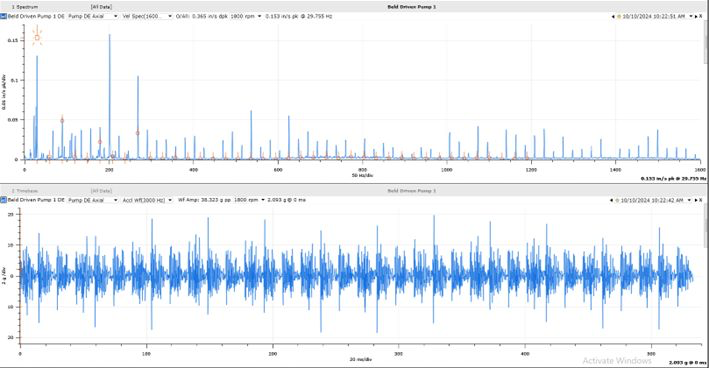The width and height of the screenshot is (709, 368).
Task: Toggle the spectrum trace checkbox beside Beld Driven Pump 1 DE
Action: [3, 16]
